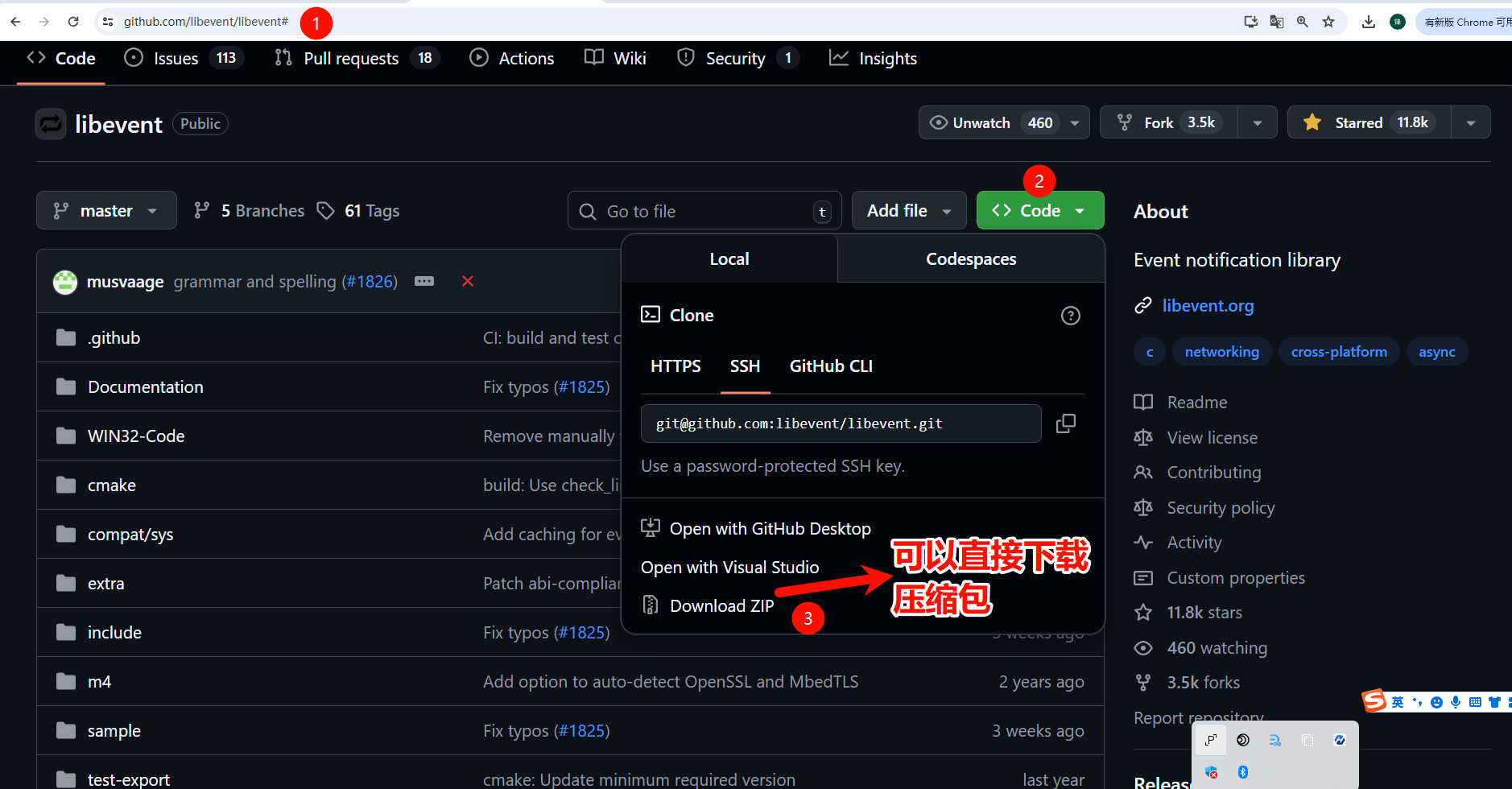The height and width of the screenshot is (789, 1512).
Task: Click Download ZIP in the Code menu
Action: pos(721,605)
